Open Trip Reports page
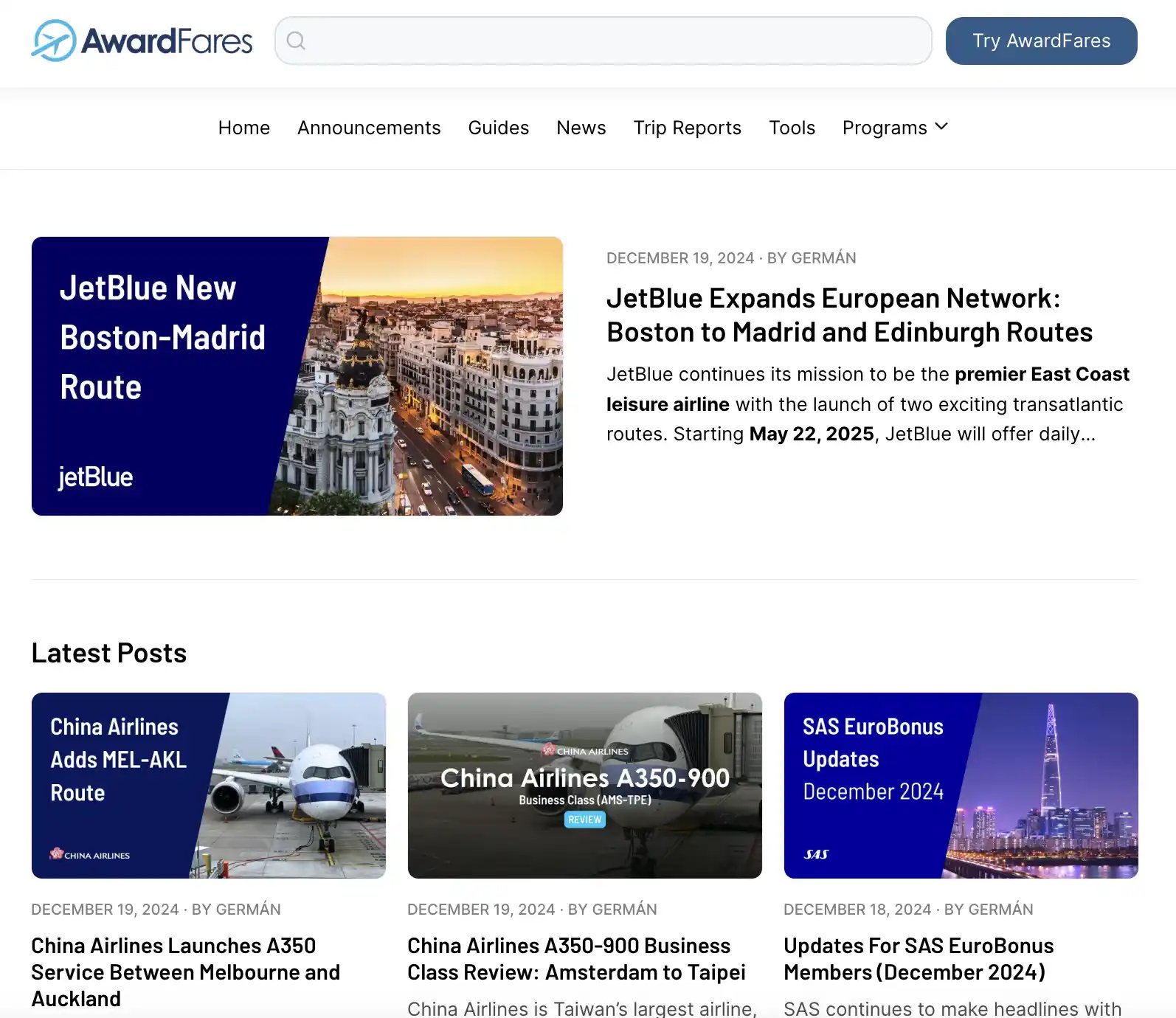This screenshot has width=1176, height=1018. [x=687, y=128]
